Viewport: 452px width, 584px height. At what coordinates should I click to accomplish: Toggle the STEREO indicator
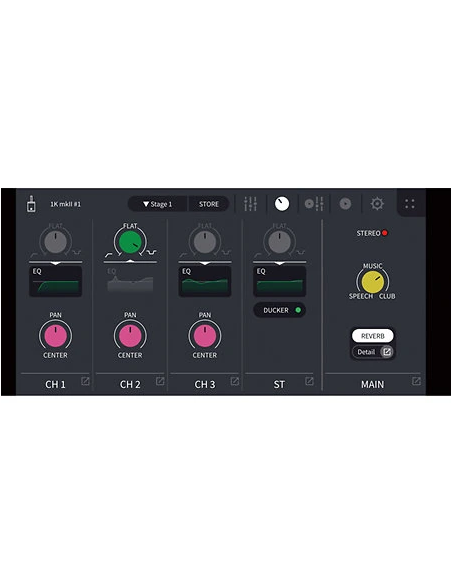click(x=372, y=233)
